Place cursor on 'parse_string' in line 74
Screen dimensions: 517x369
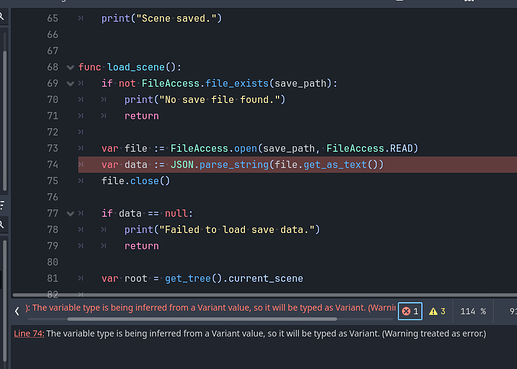[x=234, y=165]
